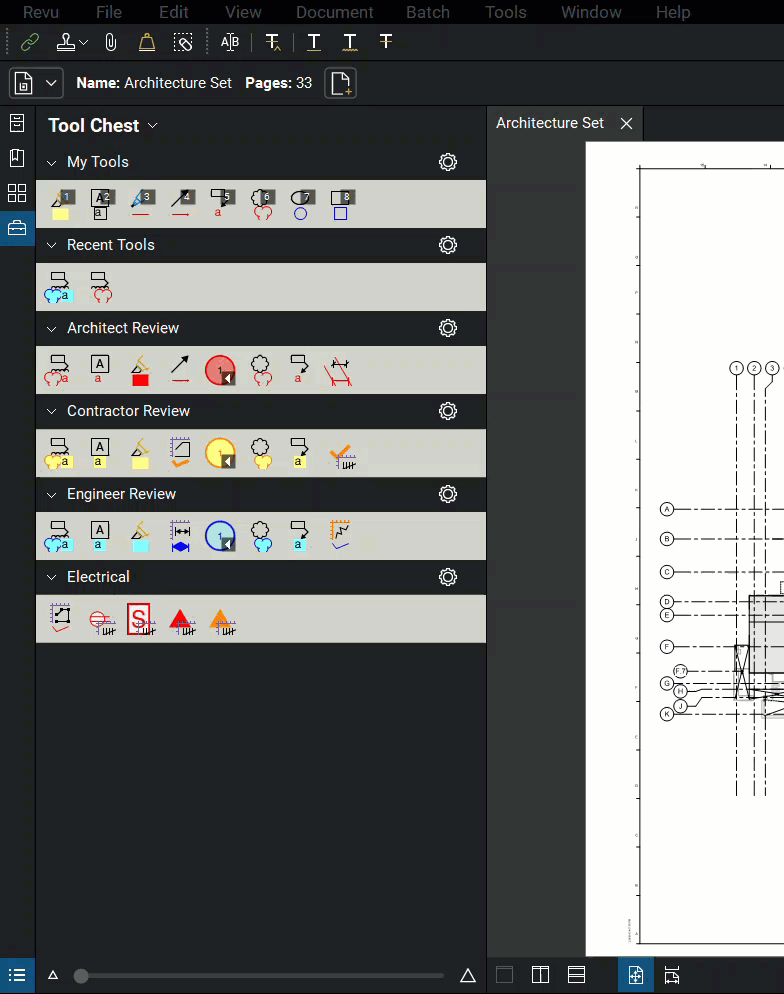The width and height of the screenshot is (784, 994).
Task: Click the tool icon size slider
Action: [82, 976]
